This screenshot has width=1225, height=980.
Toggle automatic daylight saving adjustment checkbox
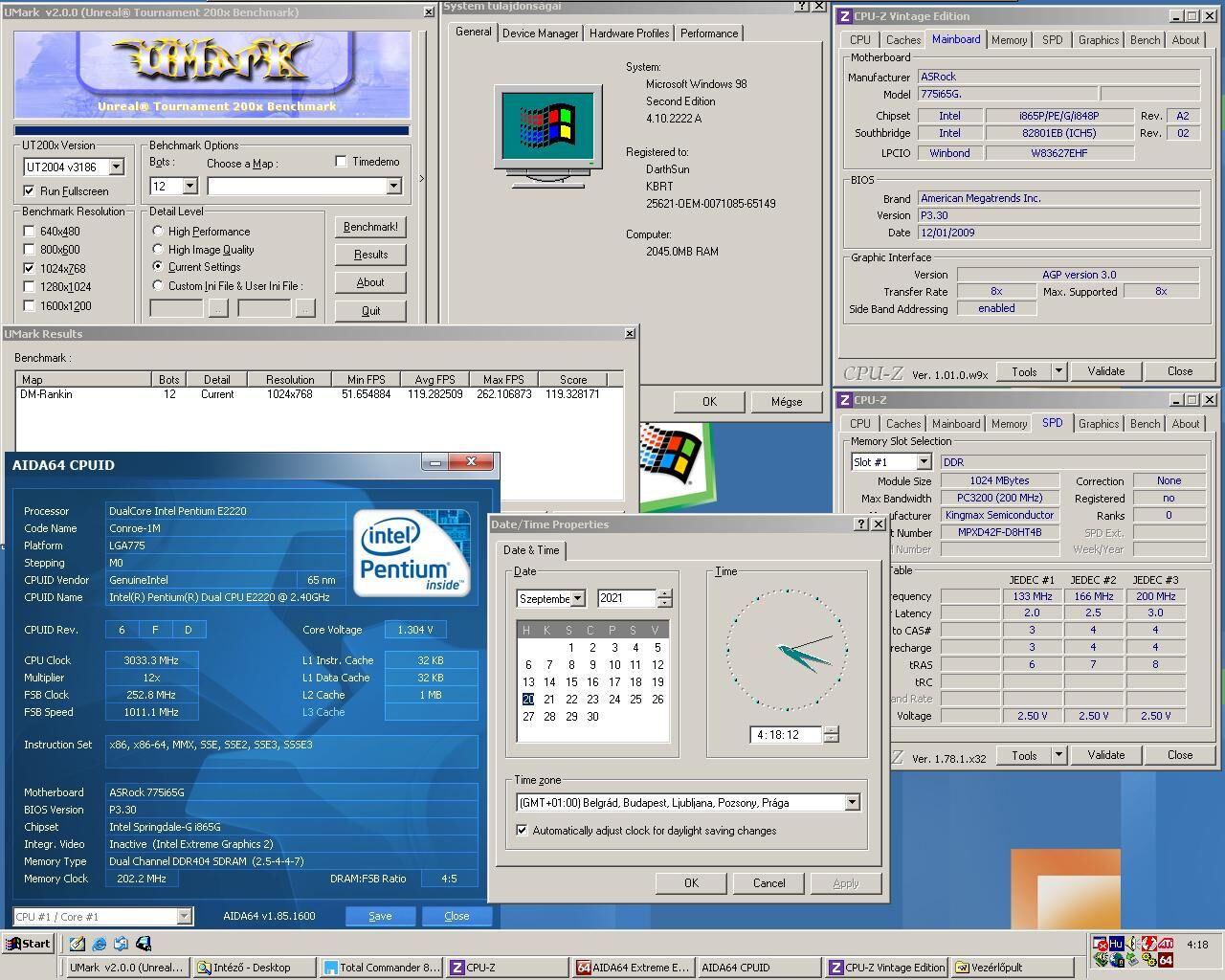pos(522,831)
